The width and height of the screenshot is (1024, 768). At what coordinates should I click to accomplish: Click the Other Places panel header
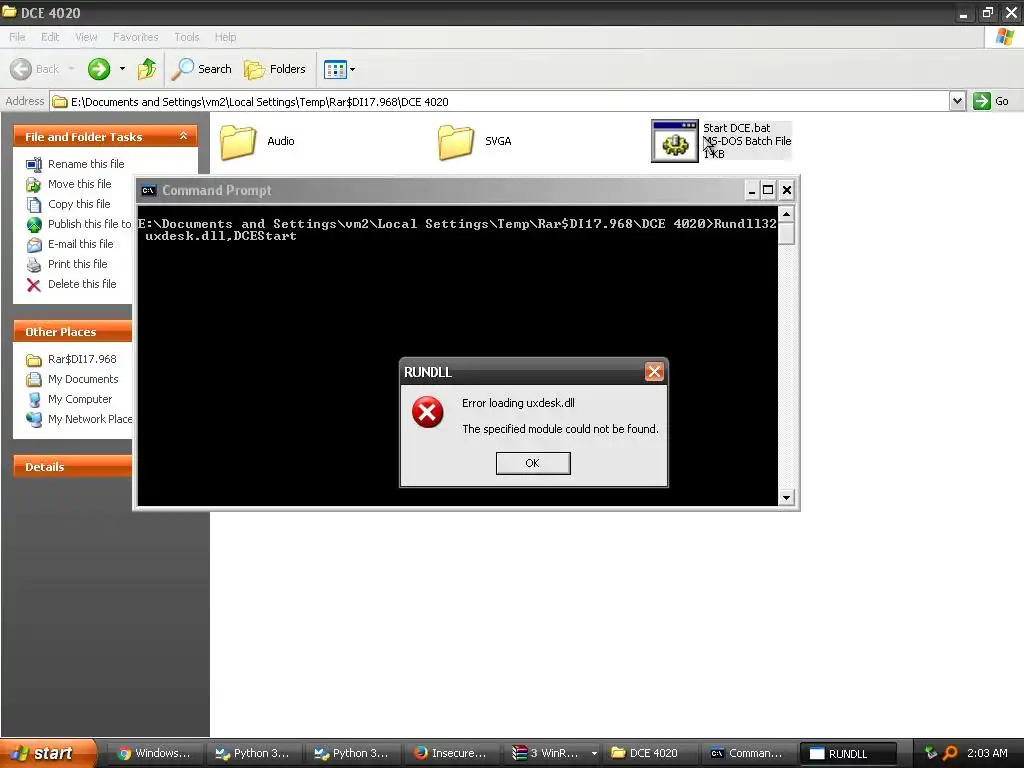click(x=72, y=332)
